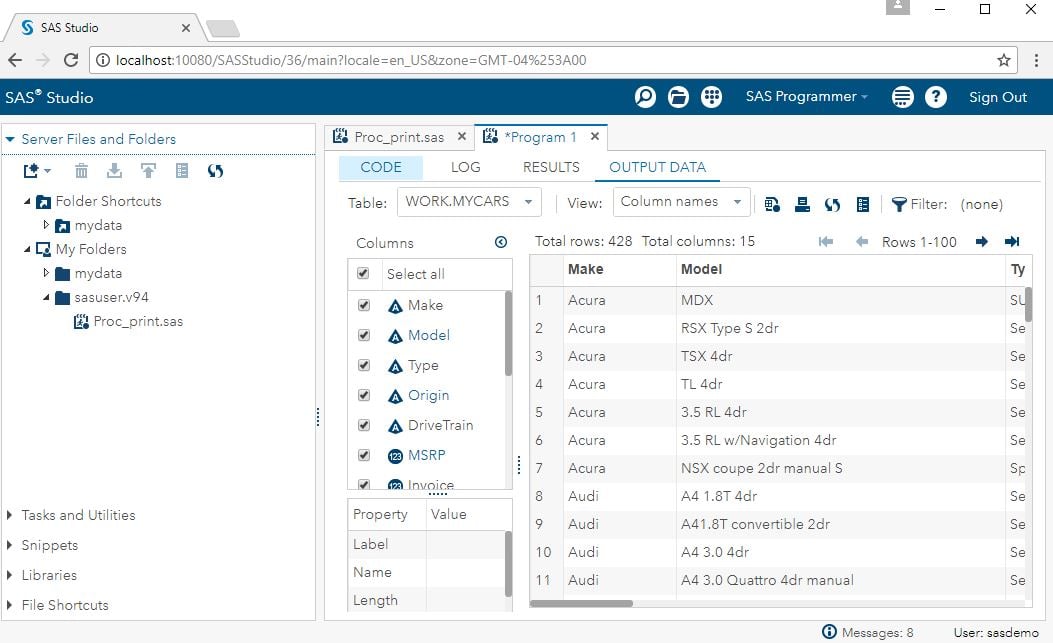Refresh the output data table

pos(833,204)
